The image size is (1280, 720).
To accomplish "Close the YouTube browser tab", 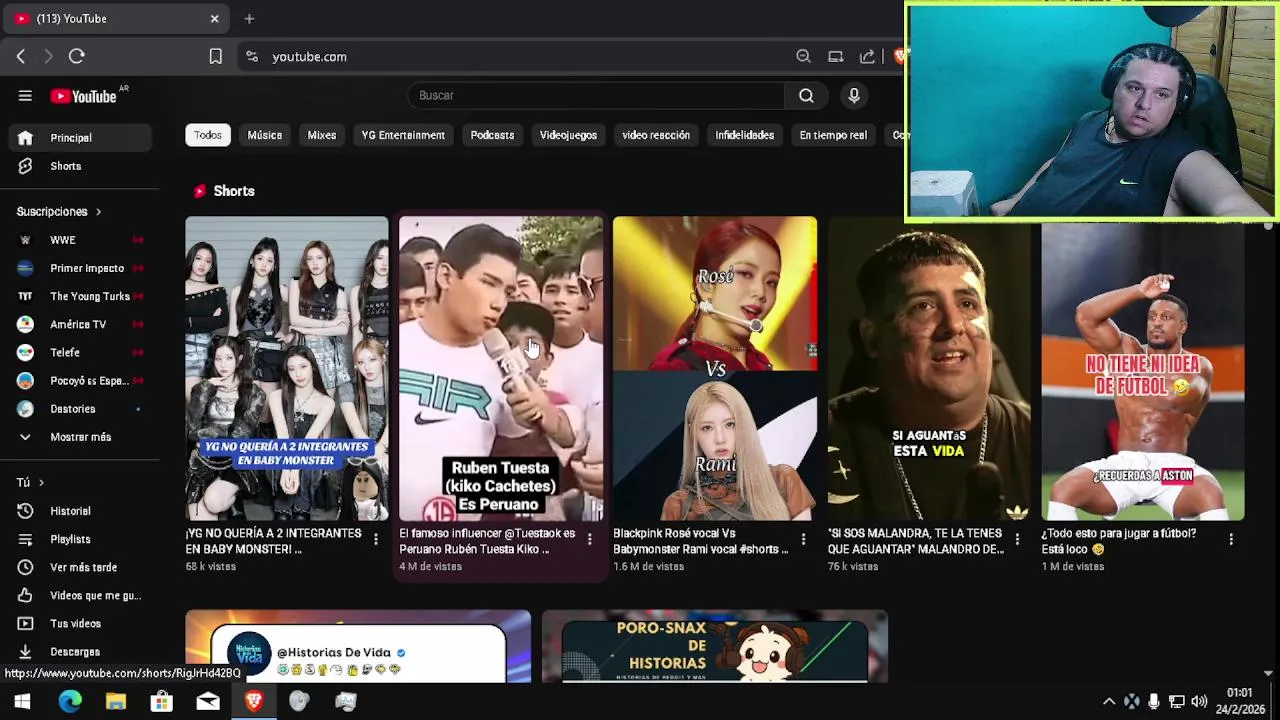I will point(214,18).
